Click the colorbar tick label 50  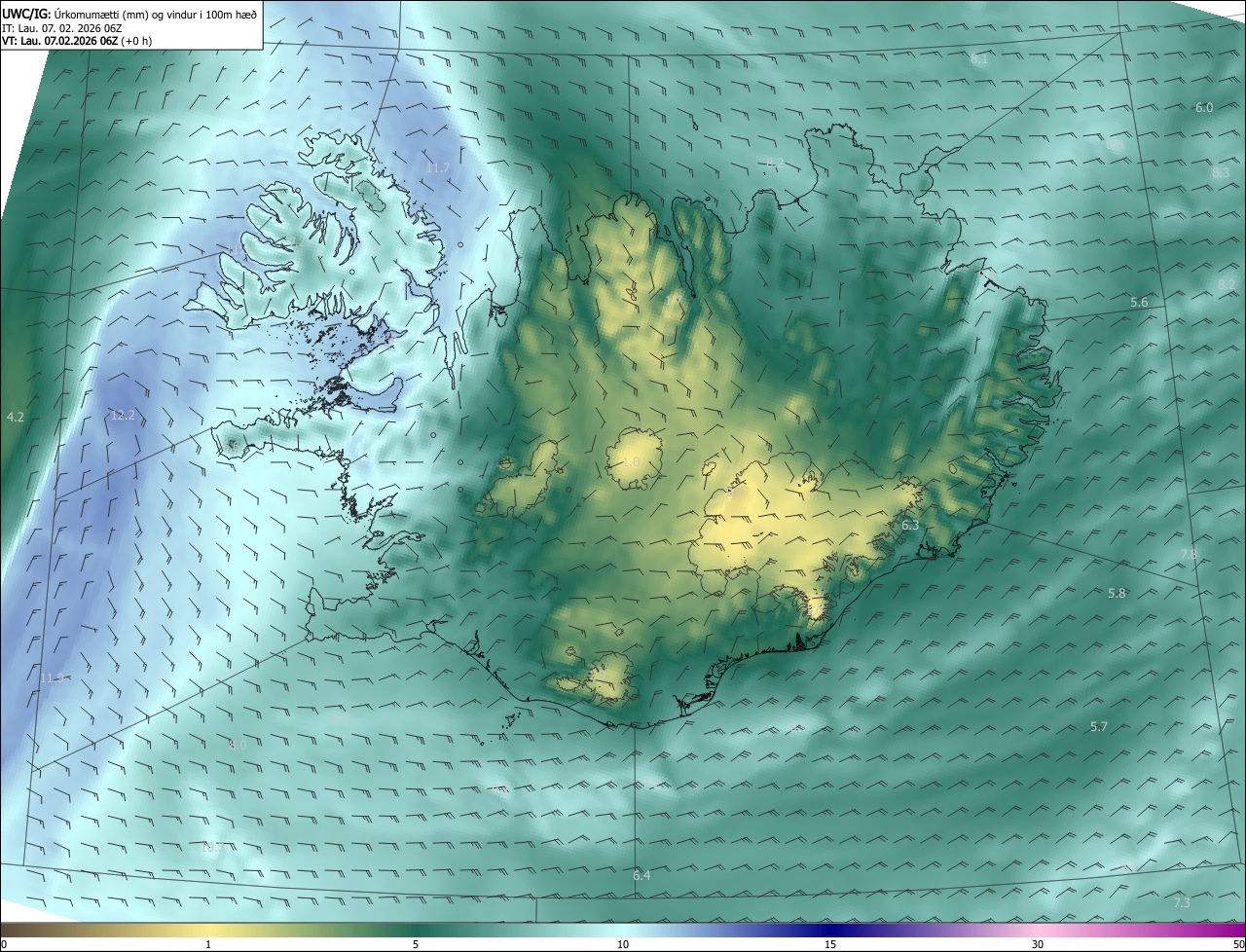[1238, 944]
